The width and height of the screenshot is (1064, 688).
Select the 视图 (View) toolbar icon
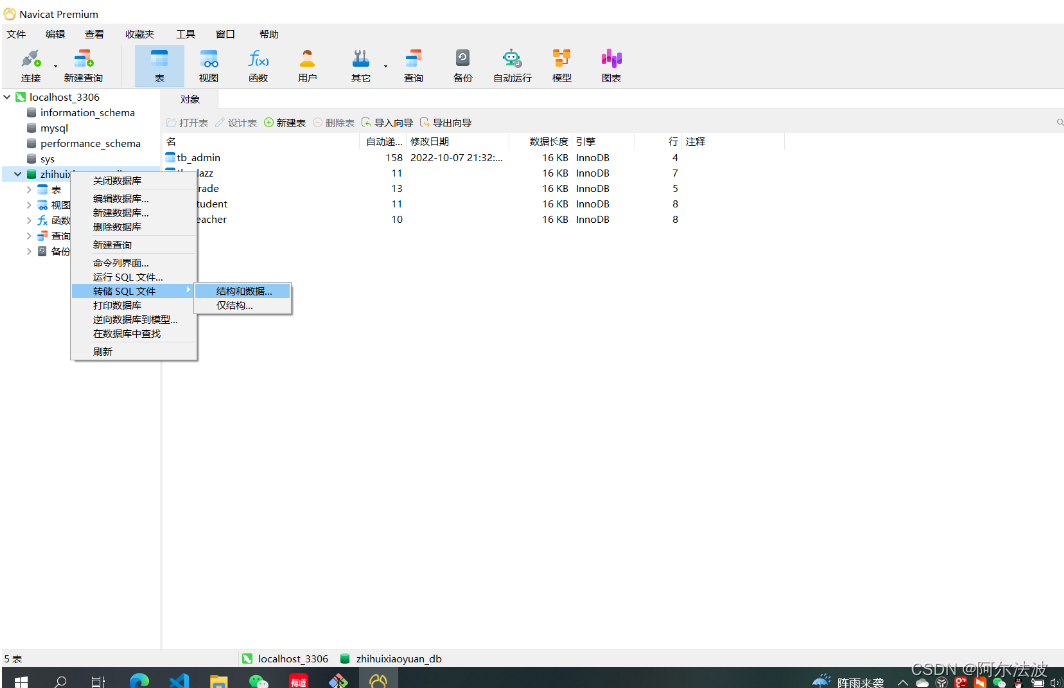(209, 66)
